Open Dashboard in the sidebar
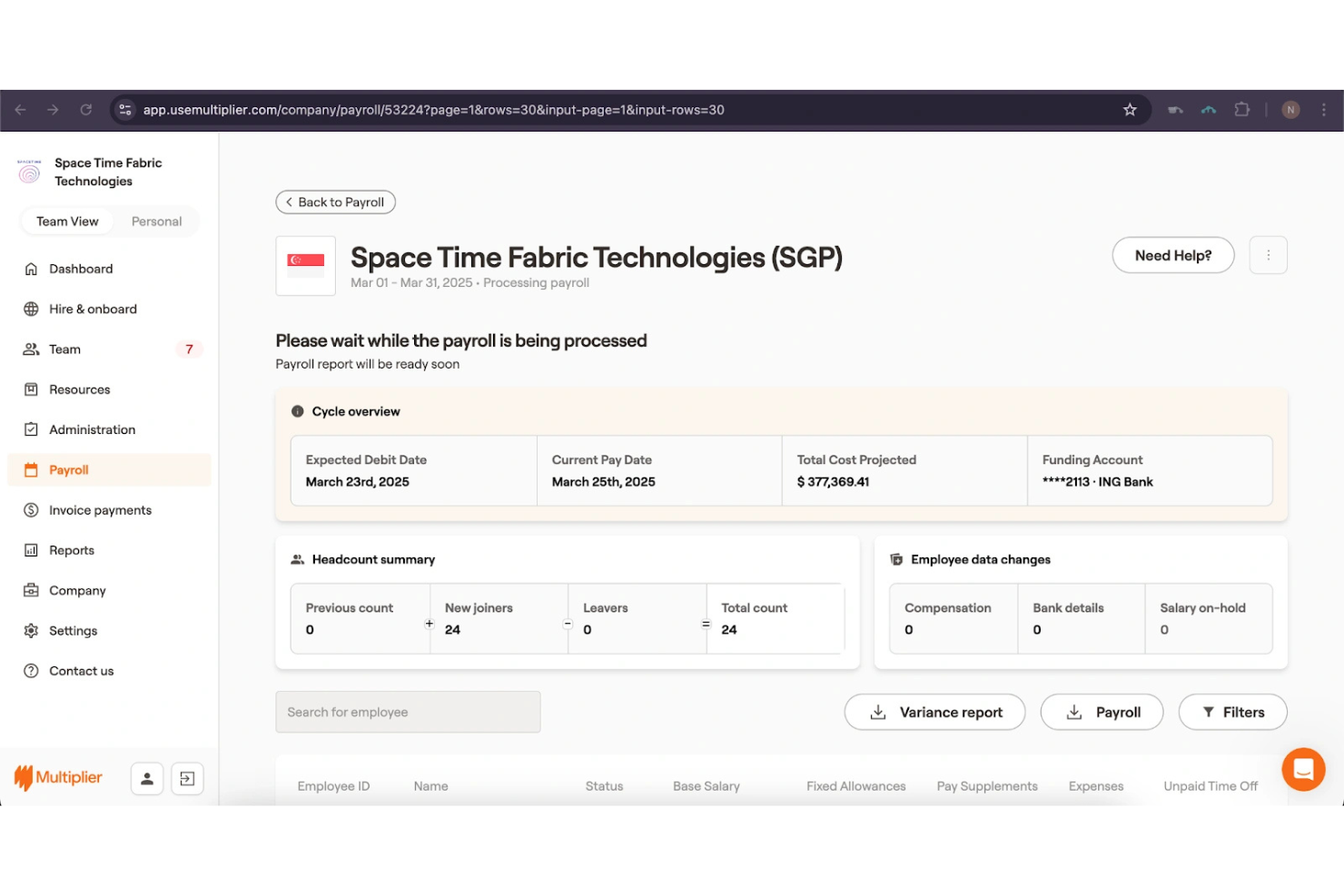 pyautogui.click(x=109, y=269)
